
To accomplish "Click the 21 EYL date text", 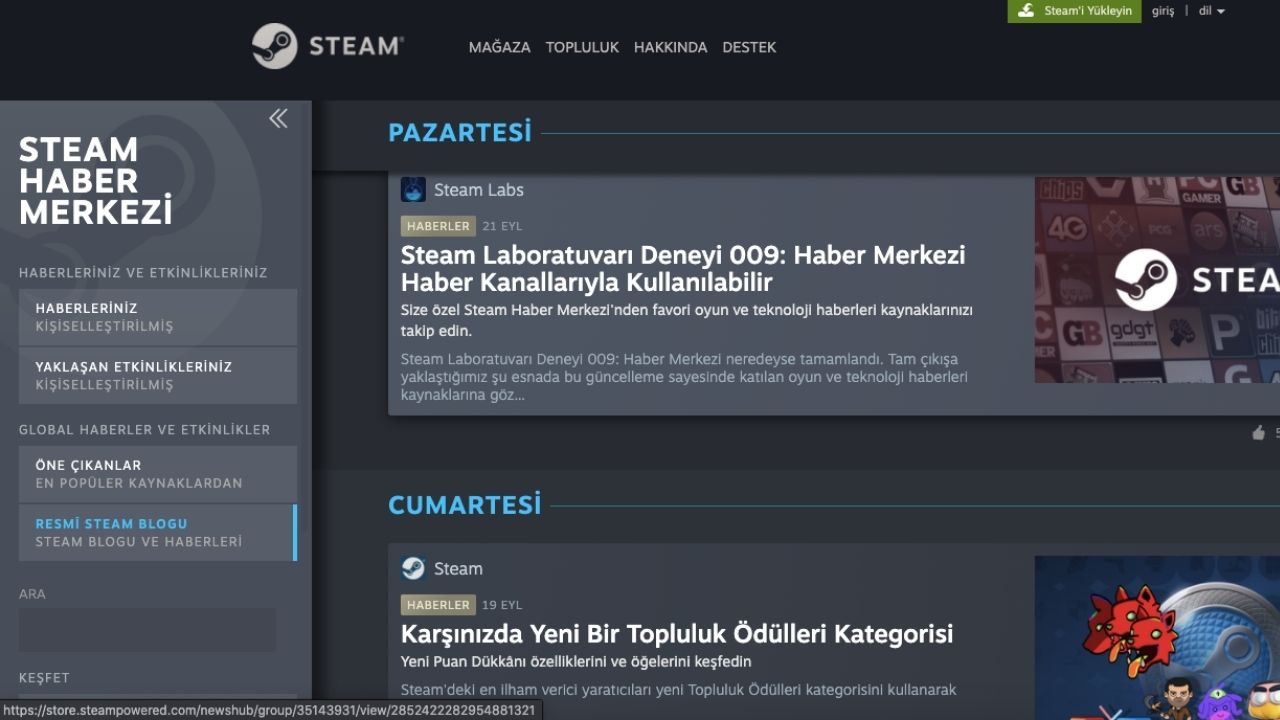I will [502, 226].
